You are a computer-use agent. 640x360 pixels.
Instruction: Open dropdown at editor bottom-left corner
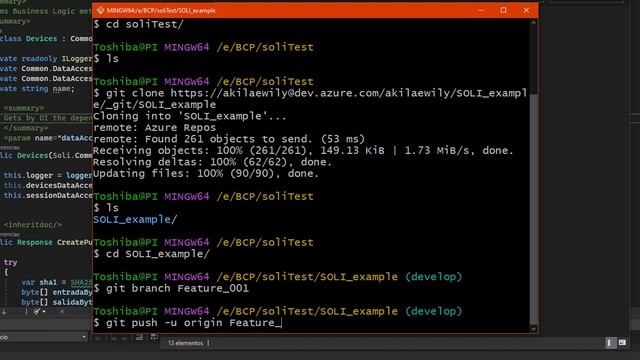pos(84,337)
